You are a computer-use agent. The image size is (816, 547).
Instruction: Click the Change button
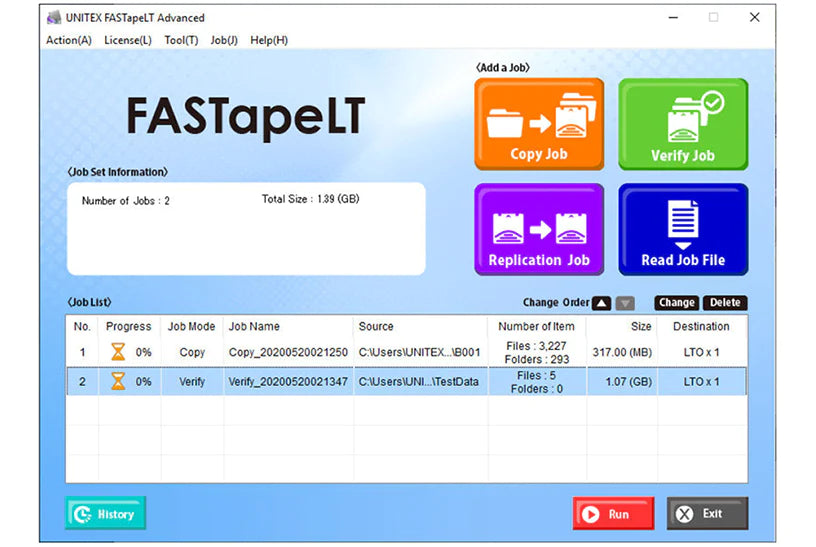point(677,303)
